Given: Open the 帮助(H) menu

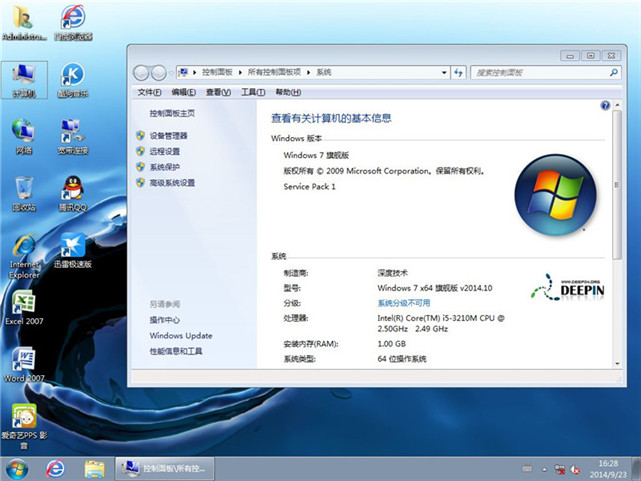Looking at the screenshot, I should (288, 92).
